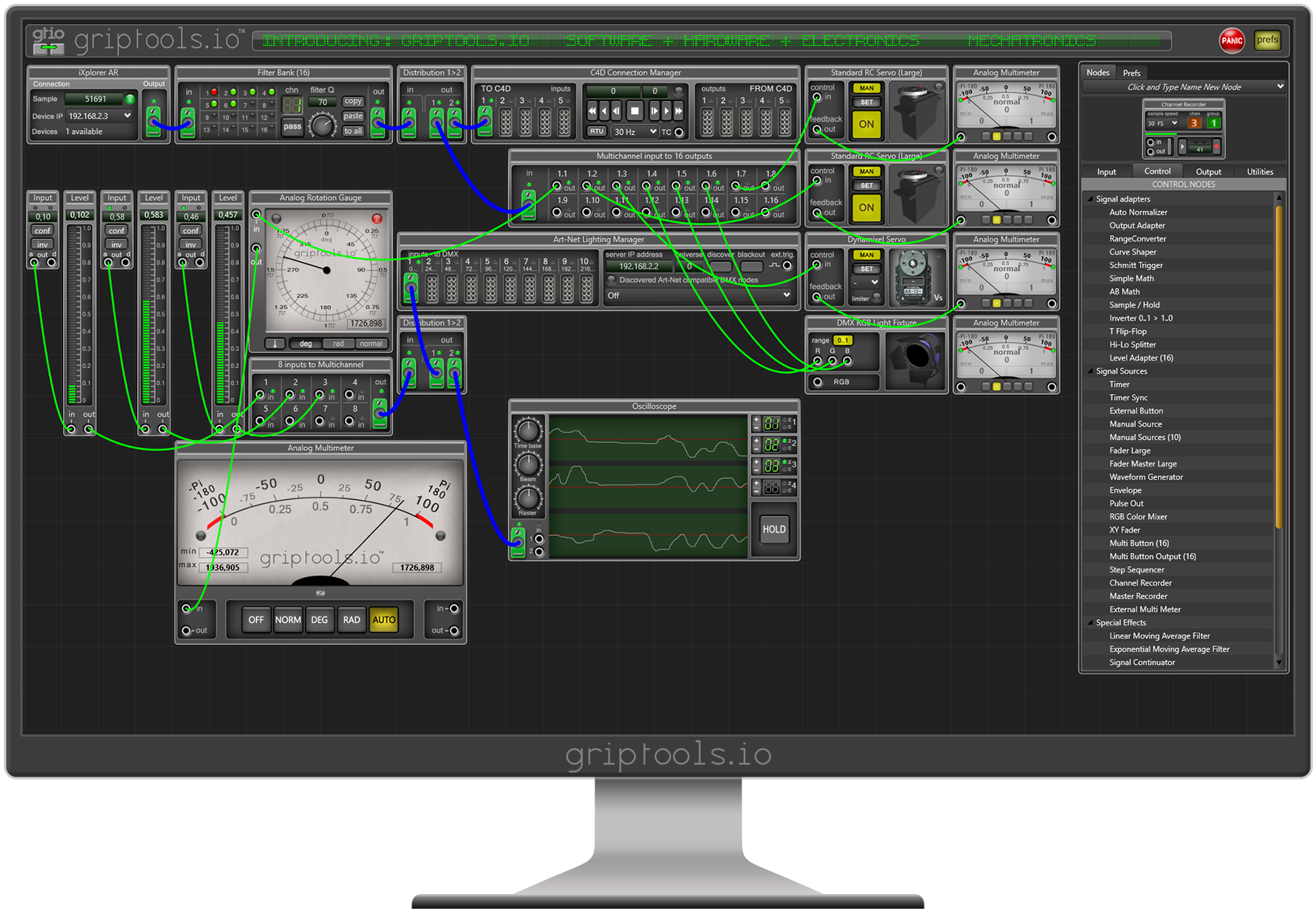This screenshot has width=1316, height=915.
Task: Open Dynamixel Servo model dropdown
Action: click(866, 282)
